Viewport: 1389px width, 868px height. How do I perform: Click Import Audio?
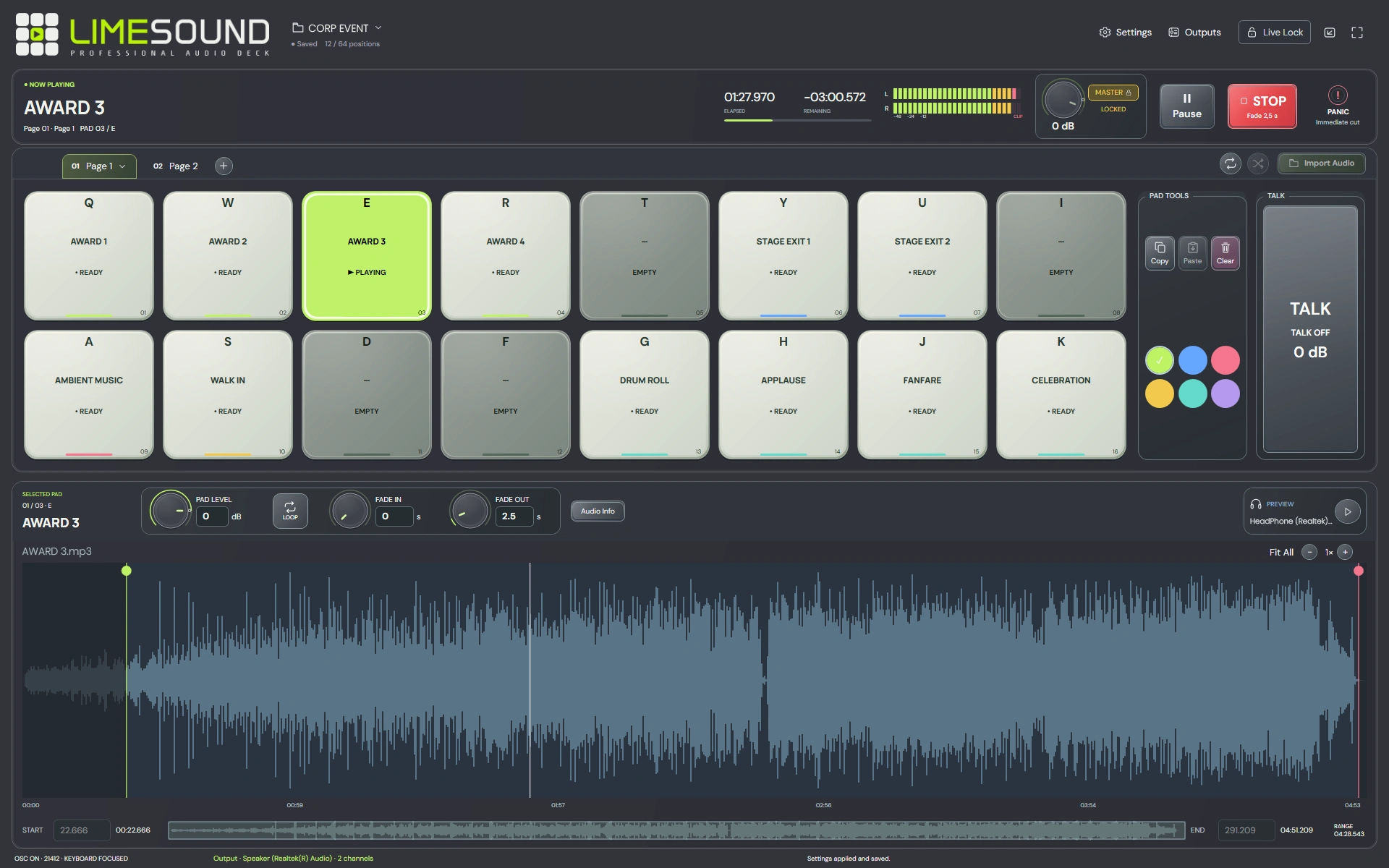(x=1321, y=163)
